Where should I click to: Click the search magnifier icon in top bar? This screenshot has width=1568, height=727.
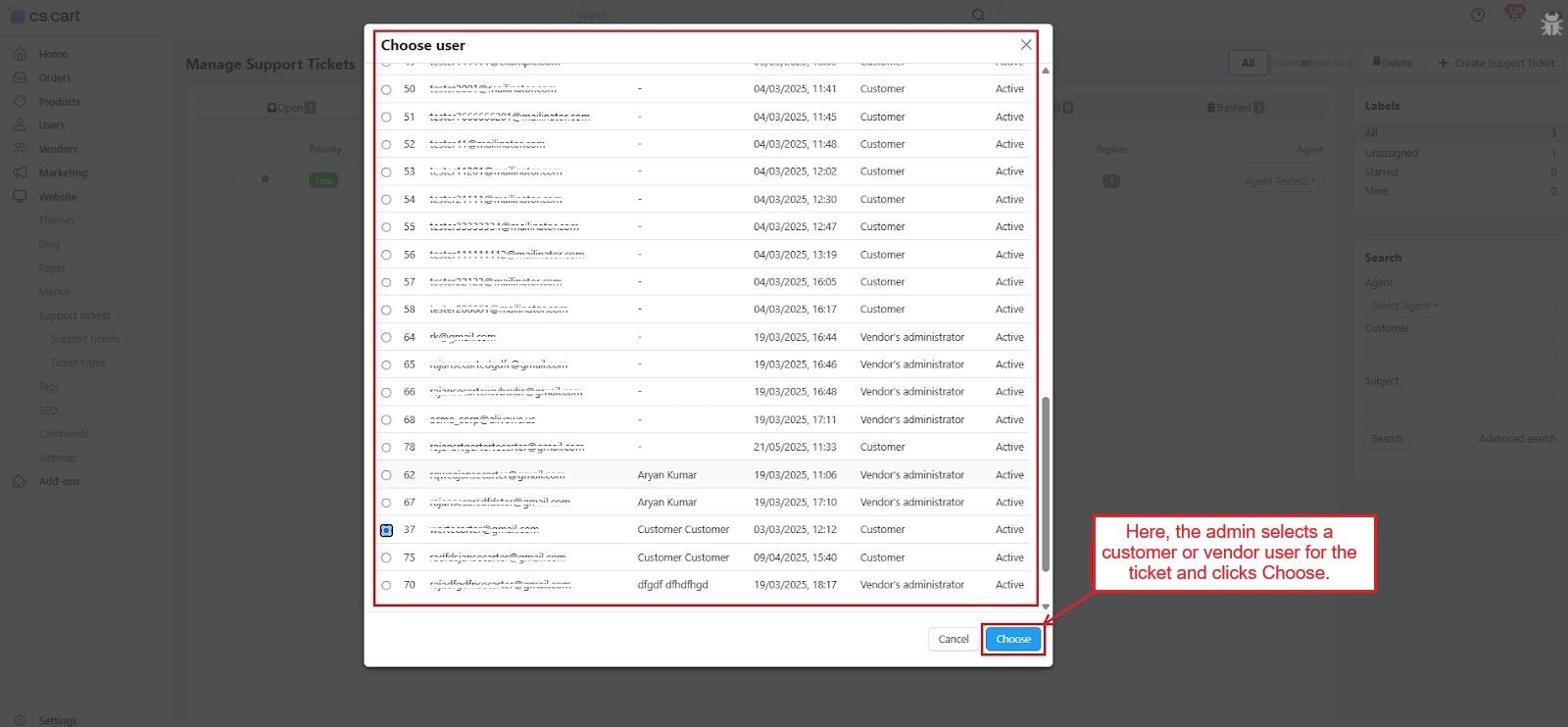[x=978, y=15]
